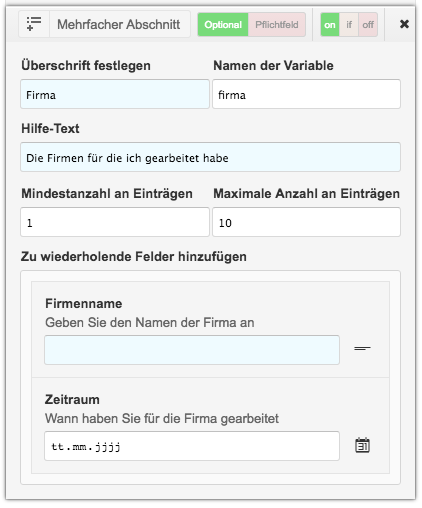The height and width of the screenshot is (508, 422).
Task: Select the 'if' conditional state
Action: click(349, 25)
